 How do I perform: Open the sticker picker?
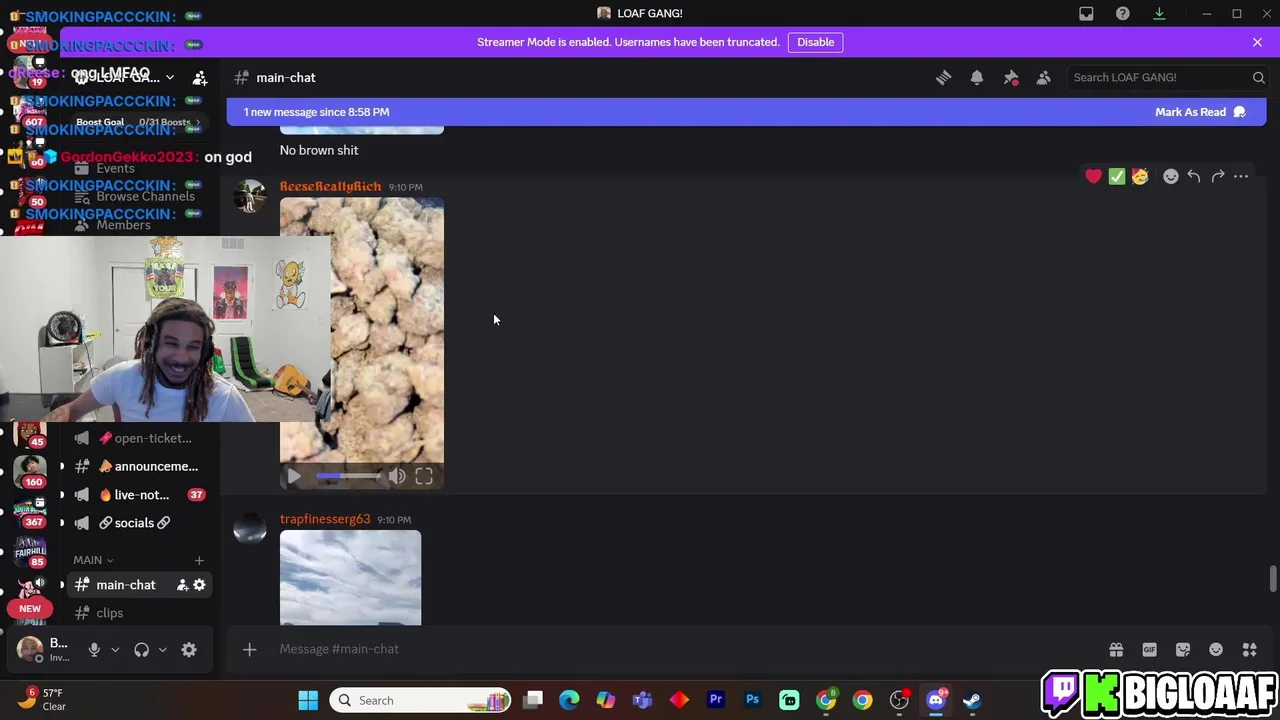(x=1183, y=650)
